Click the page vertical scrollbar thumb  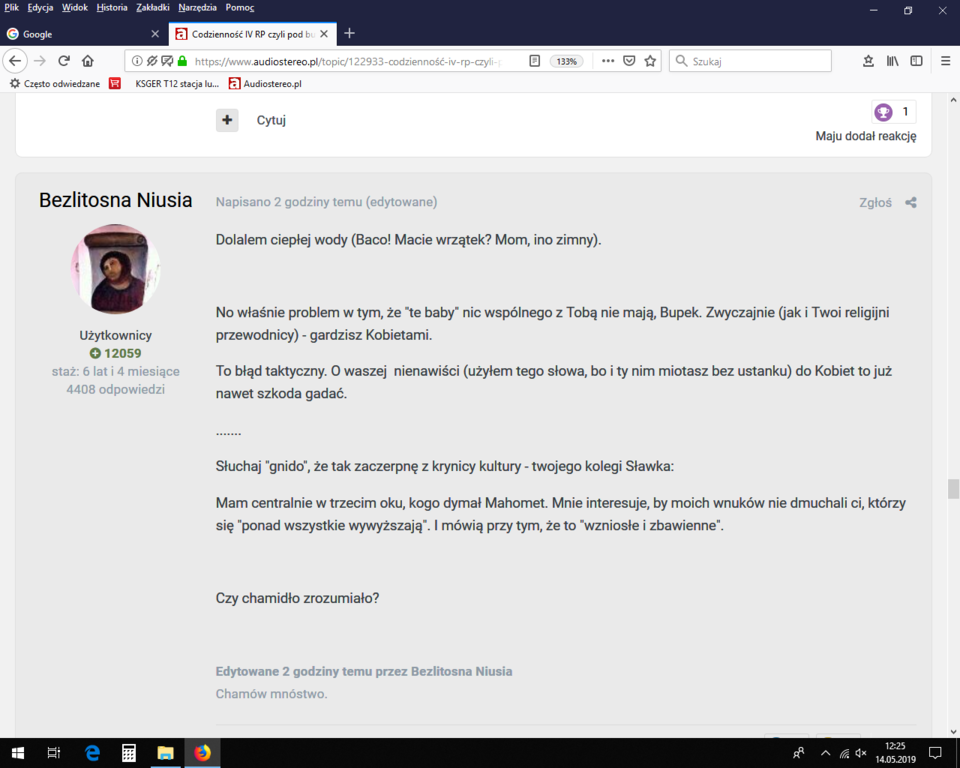pos(953,489)
